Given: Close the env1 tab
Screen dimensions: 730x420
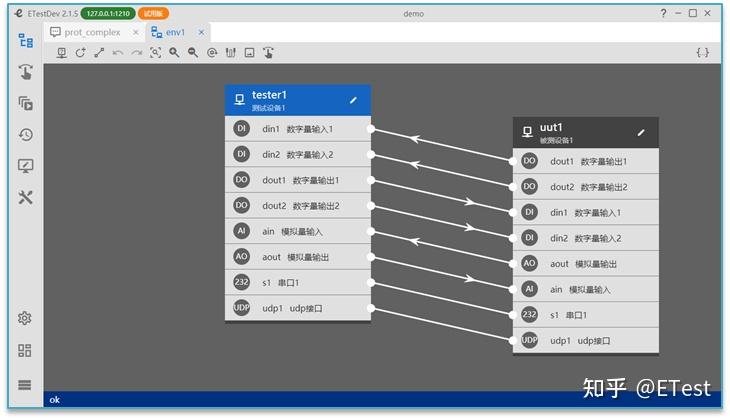Looking at the screenshot, I should click(201, 32).
